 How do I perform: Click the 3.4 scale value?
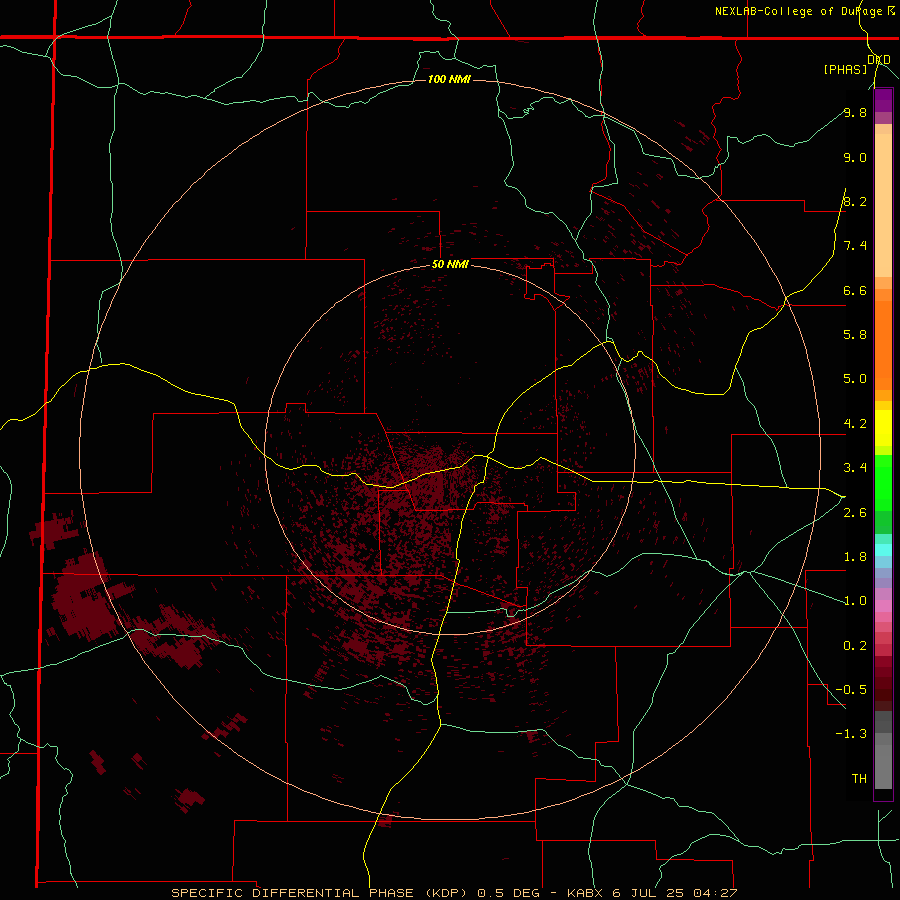coord(855,468)
